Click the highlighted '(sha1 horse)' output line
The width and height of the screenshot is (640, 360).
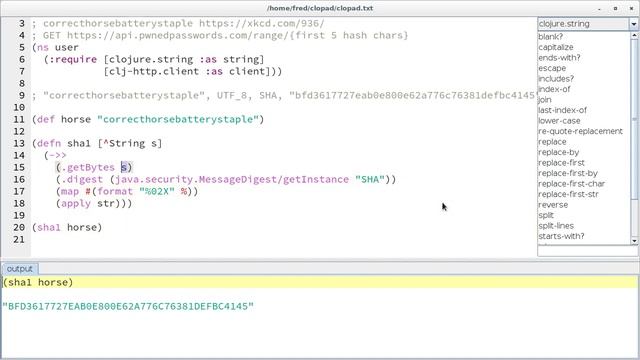[x=320, y=282]
